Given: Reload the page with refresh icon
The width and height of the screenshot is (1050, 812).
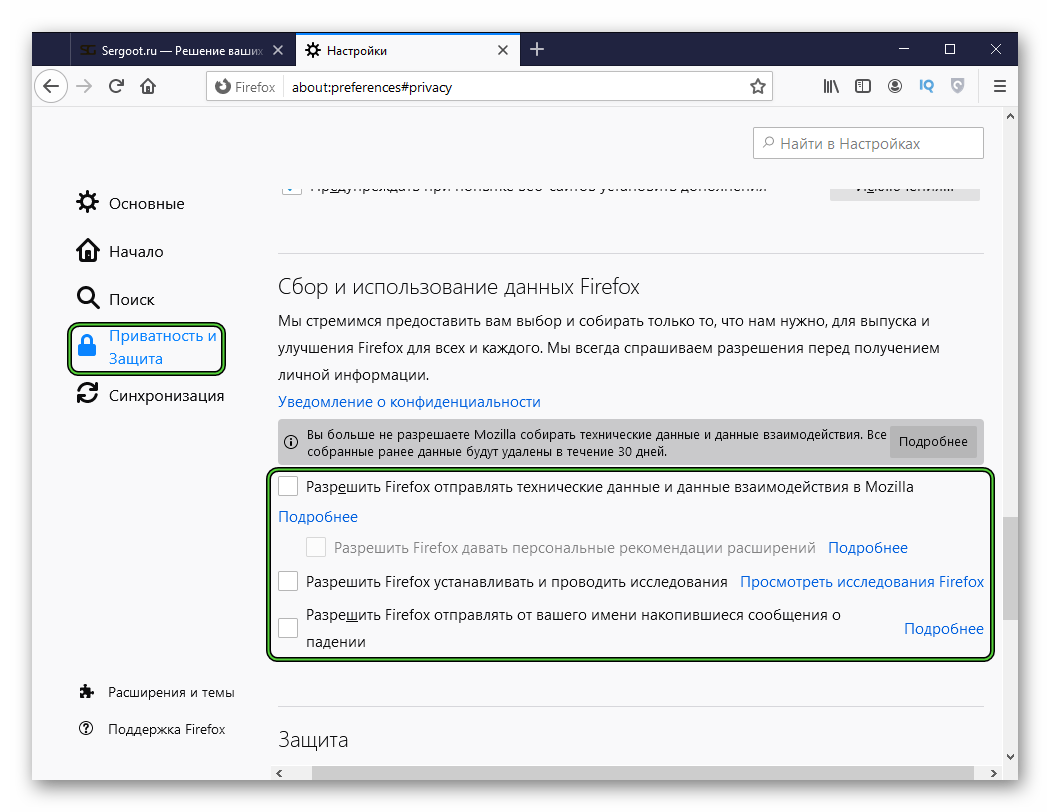Looking at the screenshot, I should (x=117, y=86).
